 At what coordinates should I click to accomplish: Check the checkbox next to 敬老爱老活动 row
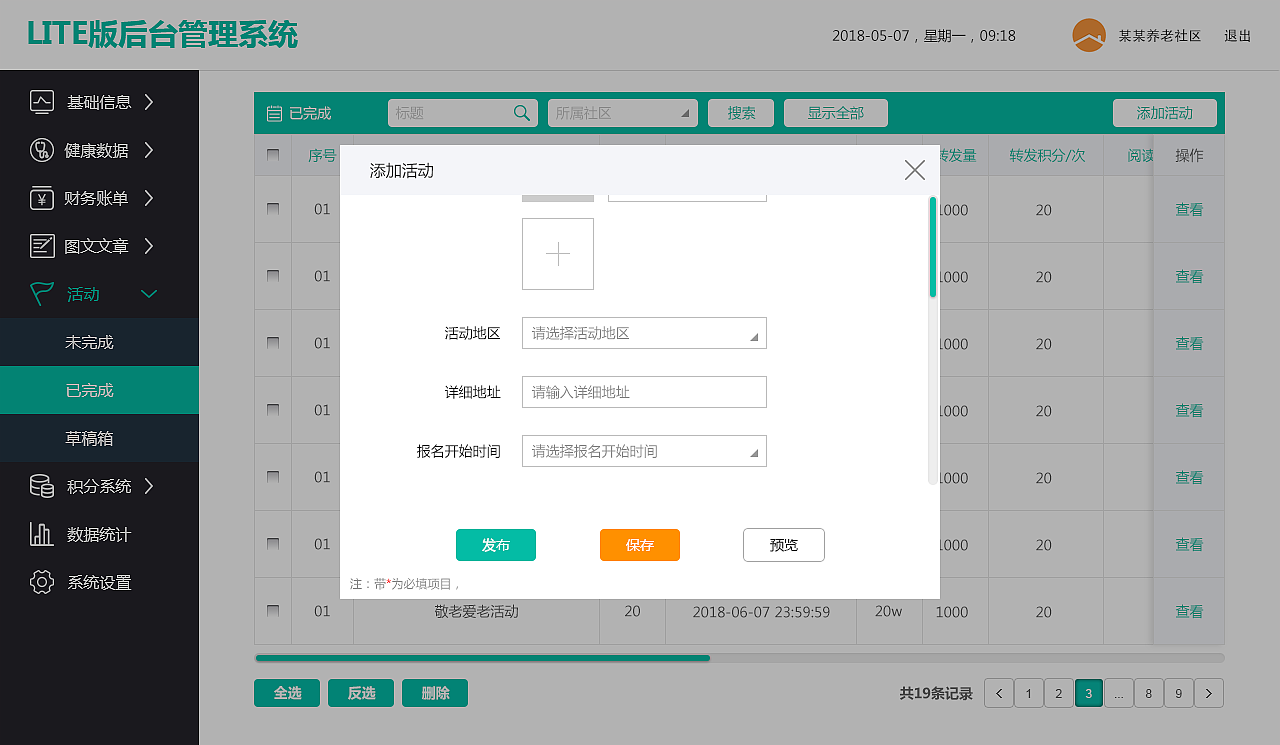[273, 611]
